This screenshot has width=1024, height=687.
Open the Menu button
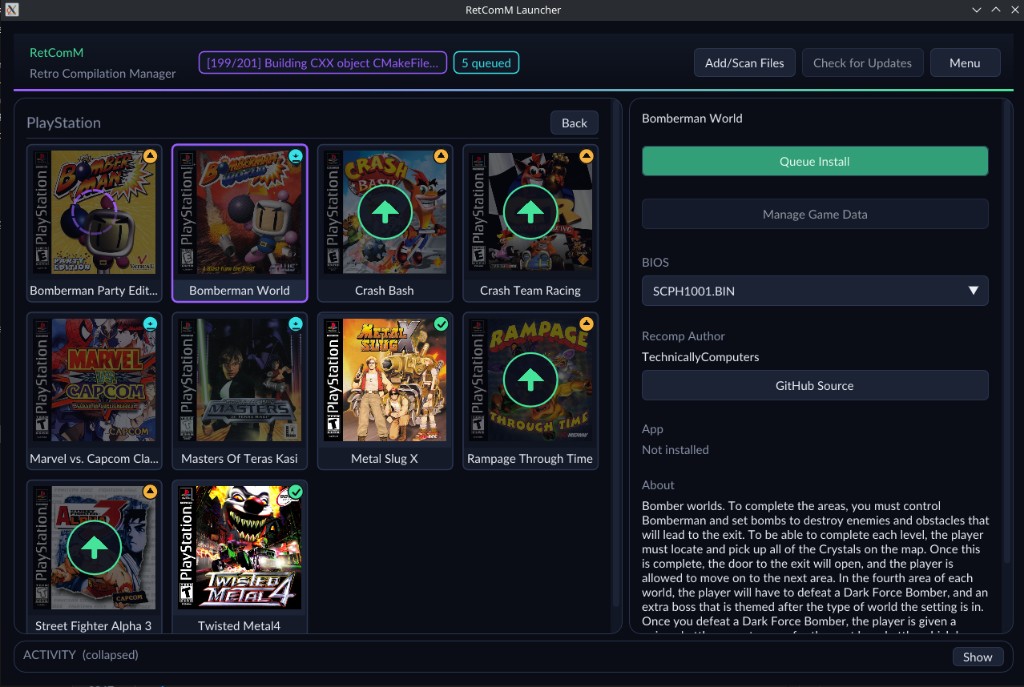coord(965,63)
